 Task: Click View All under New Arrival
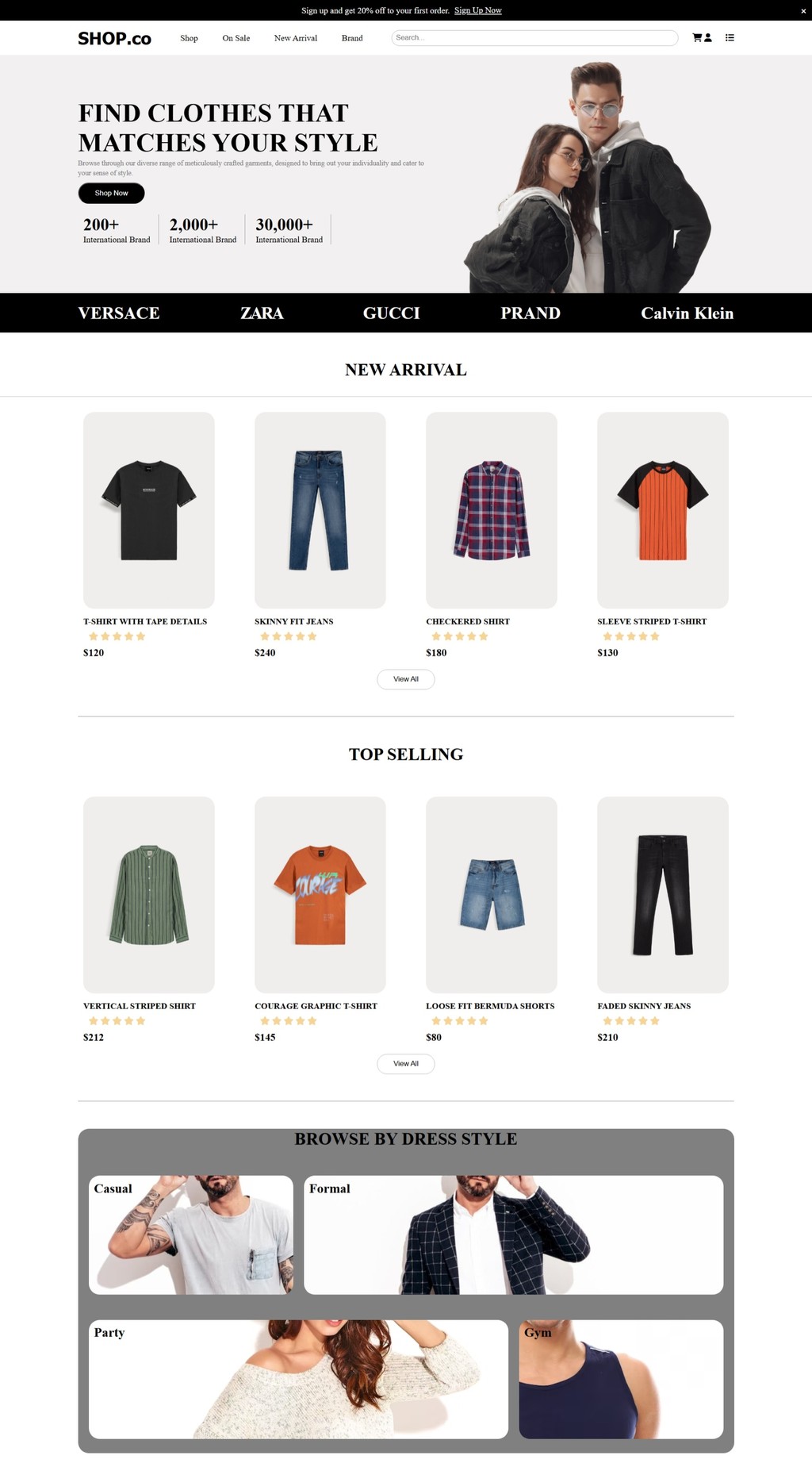406,679
